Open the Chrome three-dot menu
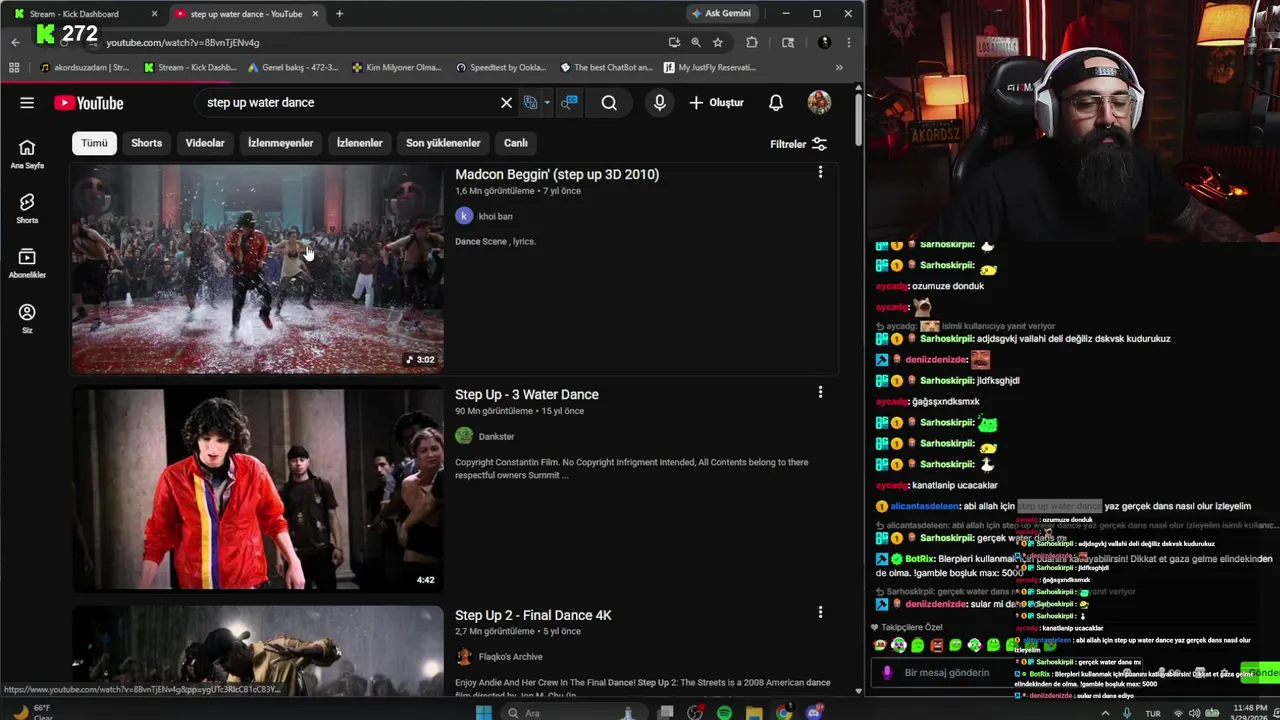This screenshot has height=720, width=1280. 848,42
